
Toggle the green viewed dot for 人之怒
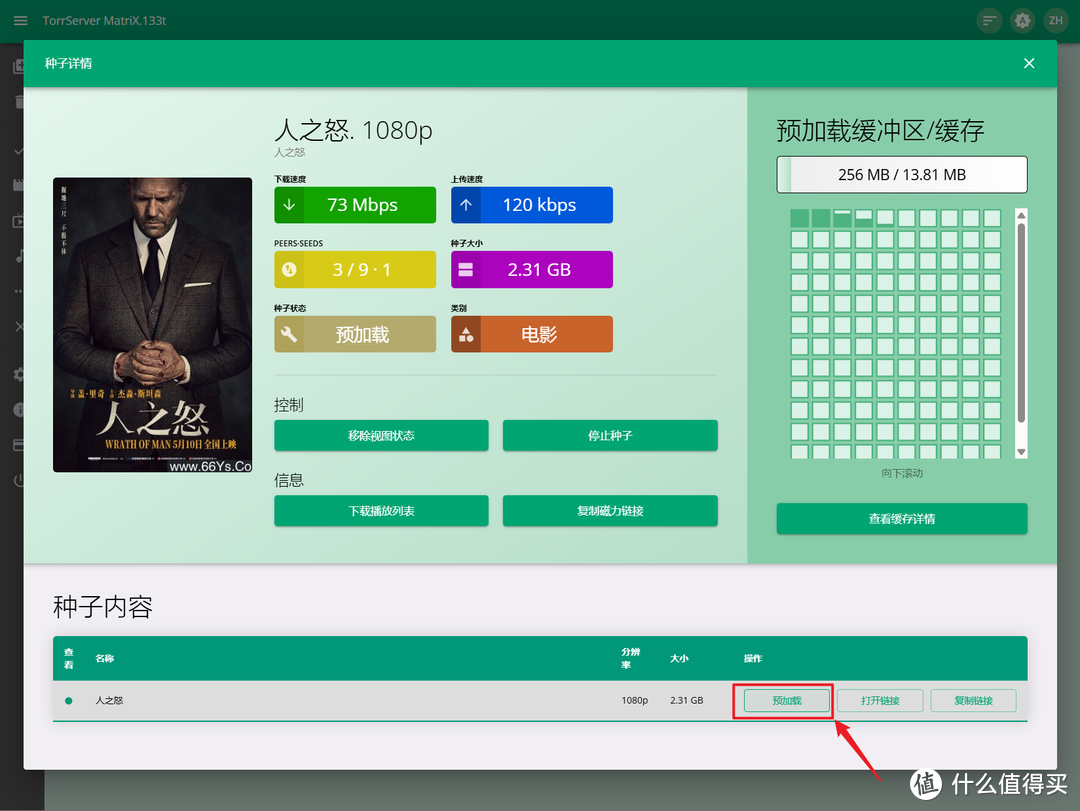pos(68,700)
